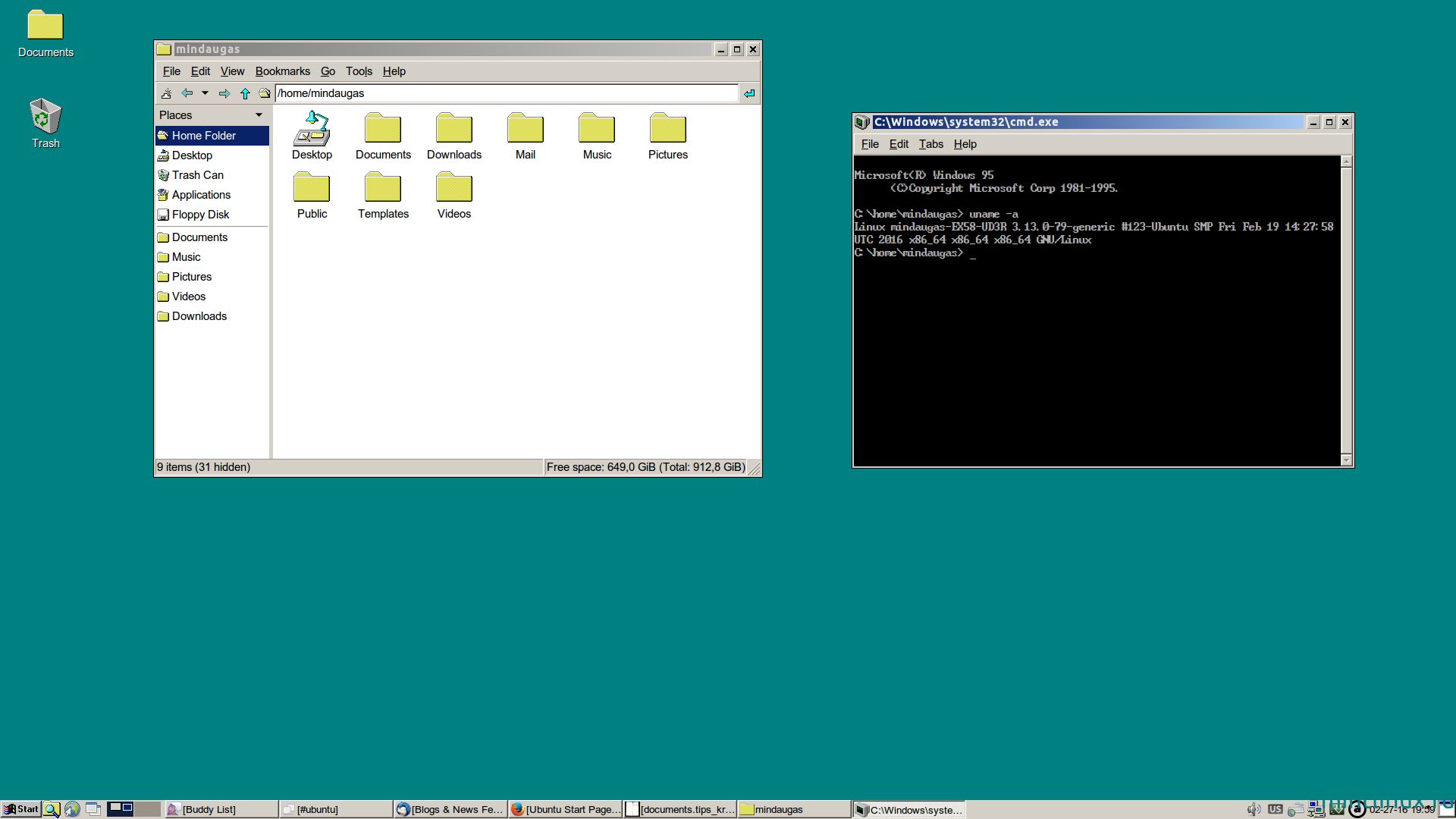Viewport: 1456px width, 819px height.
Task: Select the Pictures folder in file view
Action: coord(668,136)
